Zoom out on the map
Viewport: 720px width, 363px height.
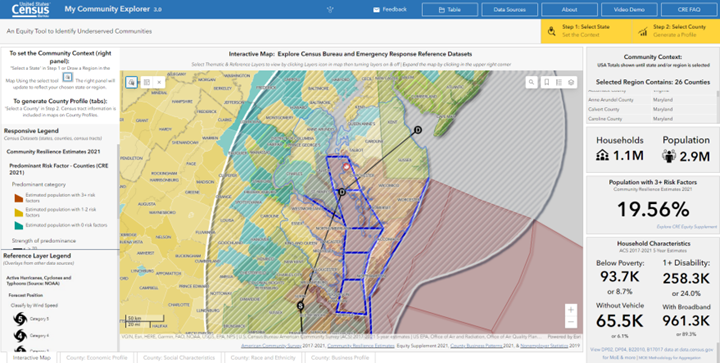point(571,322)
